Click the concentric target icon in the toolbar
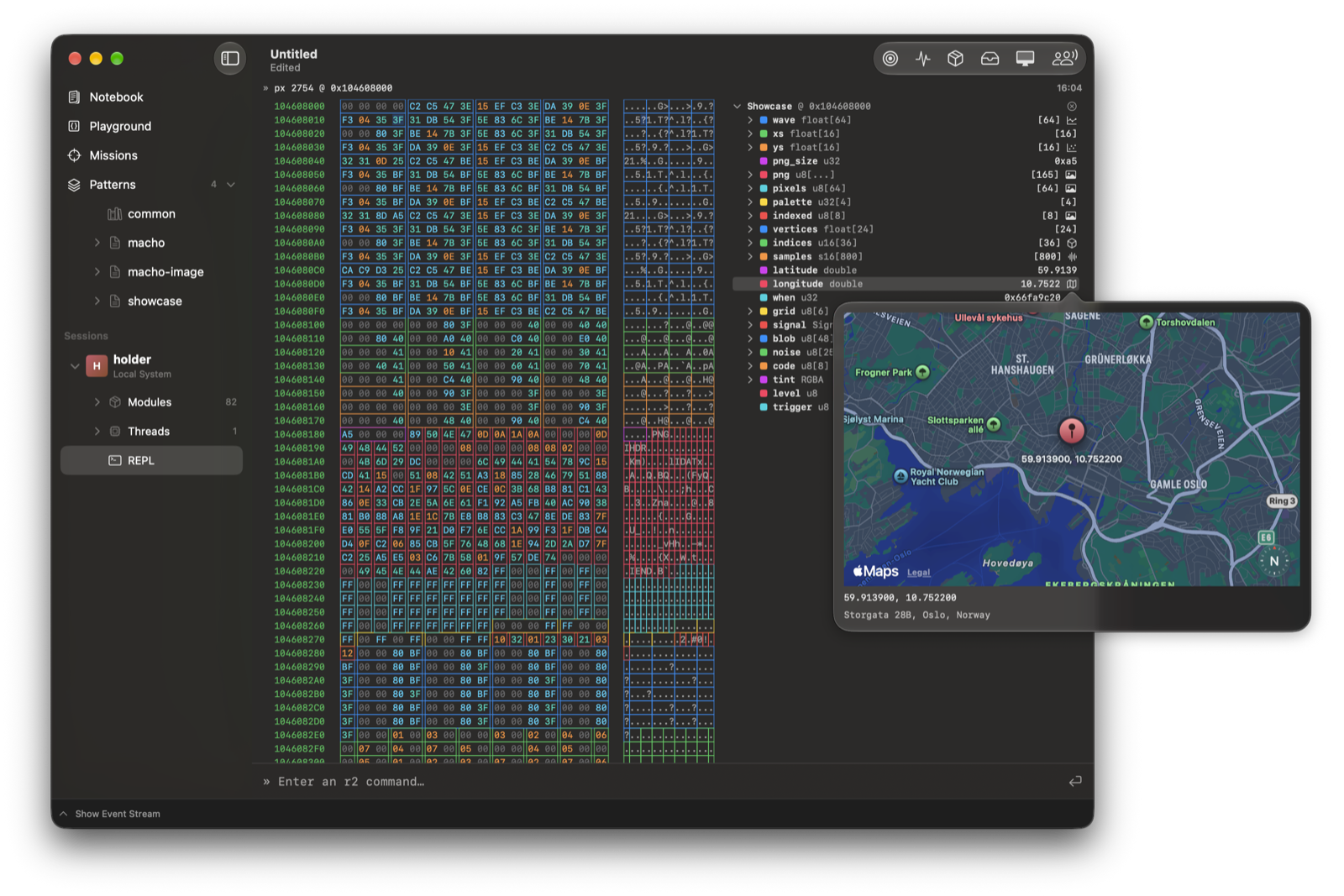 pos(890,58)
